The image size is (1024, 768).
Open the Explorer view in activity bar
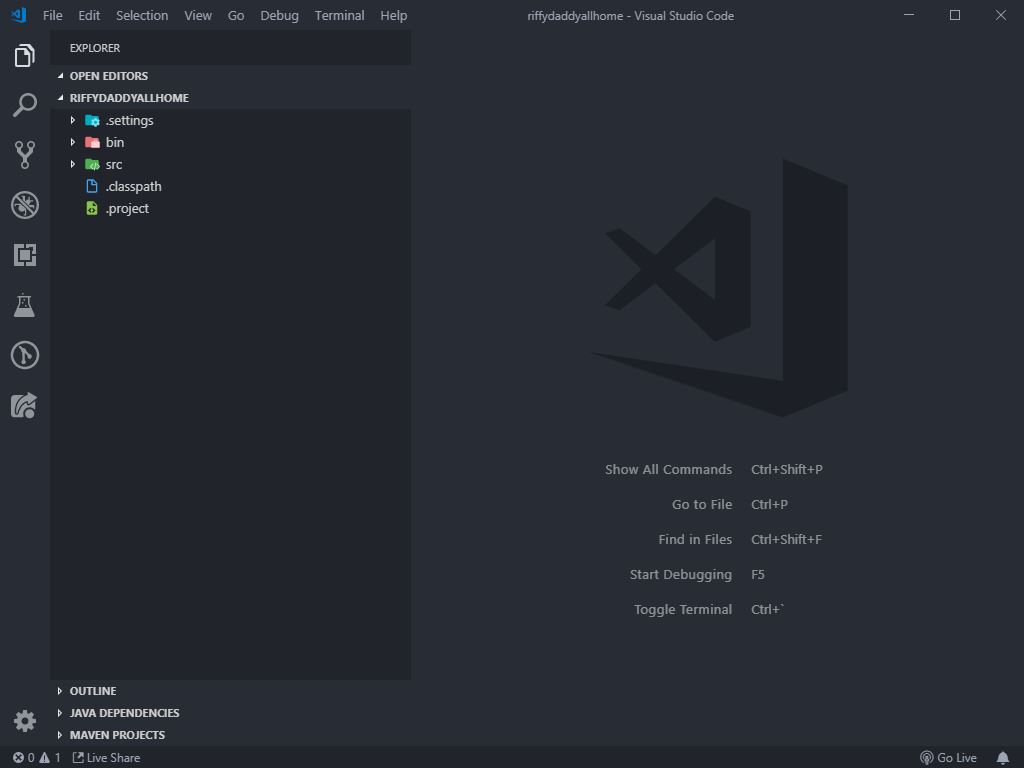(x=24, y=56)
